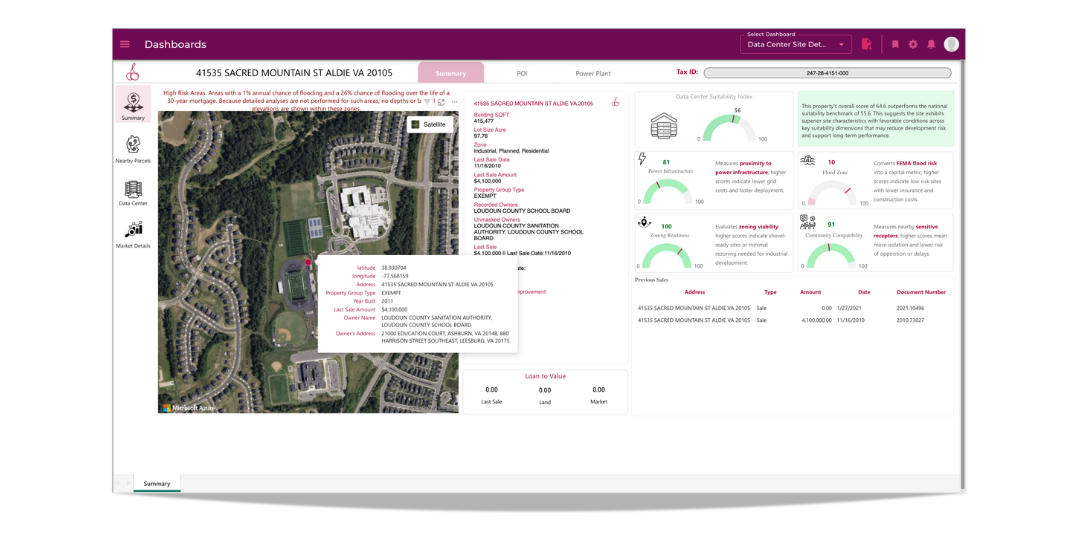
Task: Switch to the POI tab
Action: pos(522,73)
